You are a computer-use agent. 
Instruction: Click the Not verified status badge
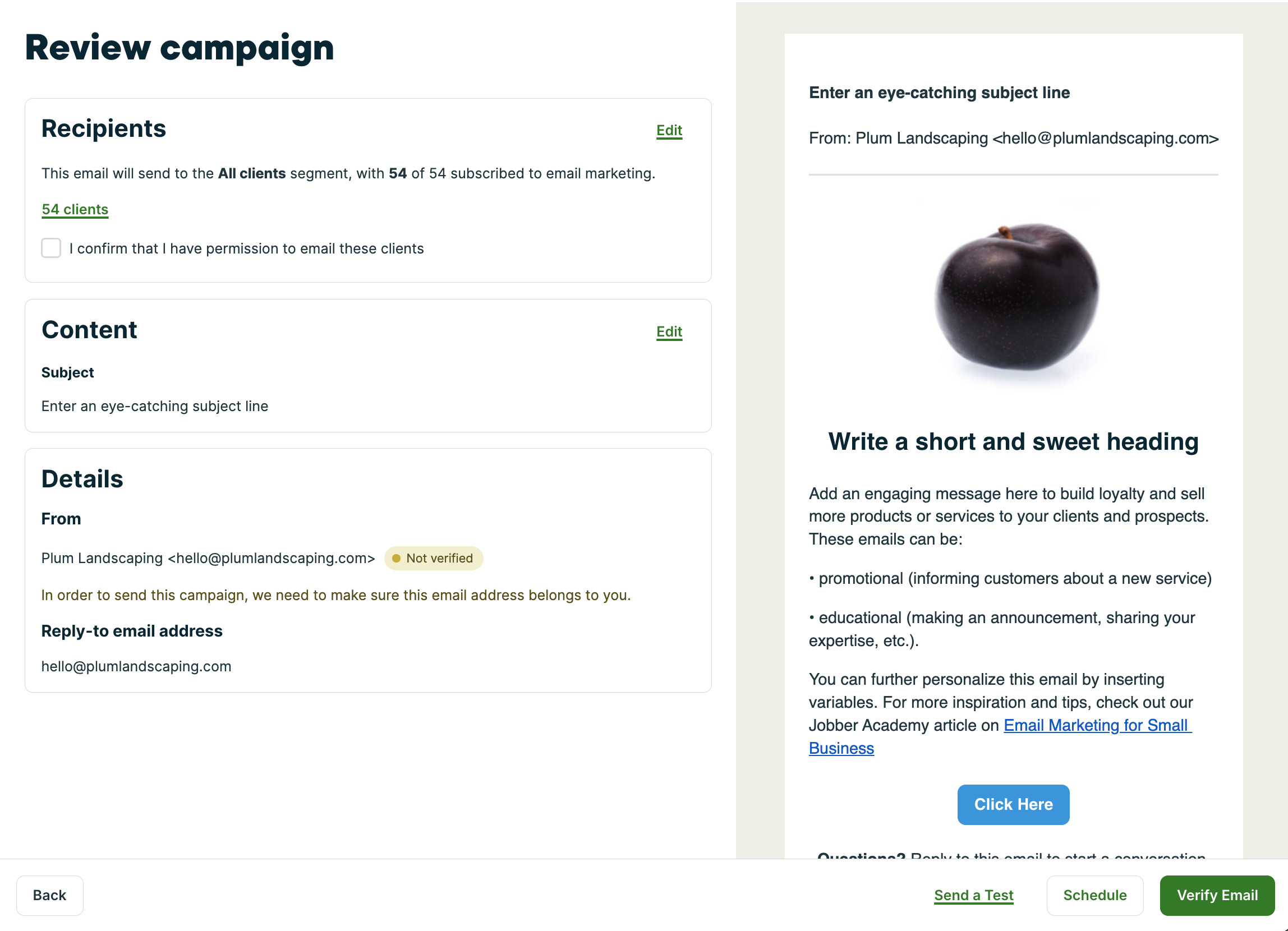tap(434, 558)
